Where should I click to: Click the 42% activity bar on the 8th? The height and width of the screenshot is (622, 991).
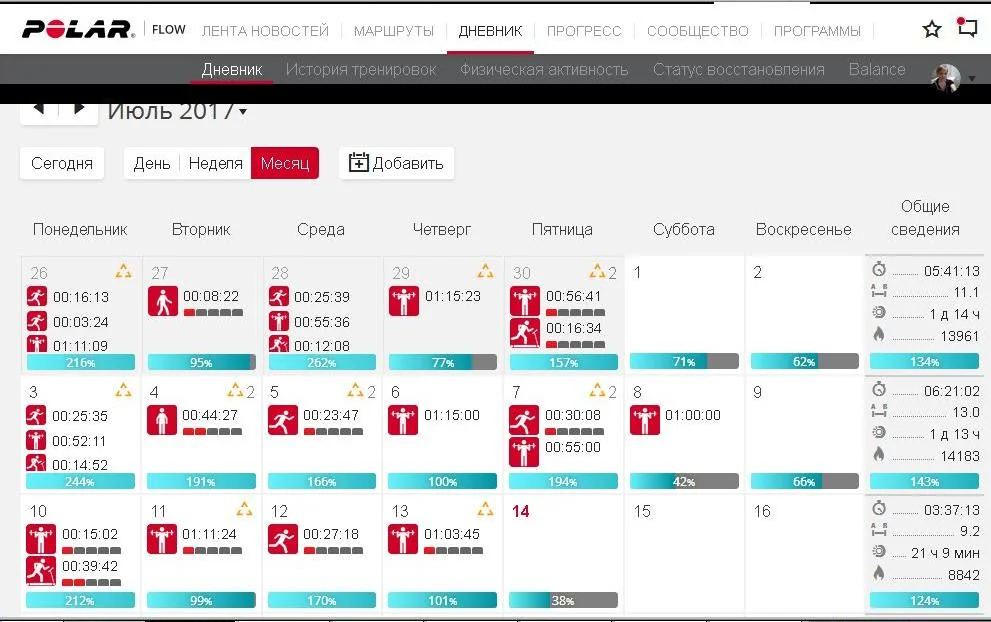point(684,482)
